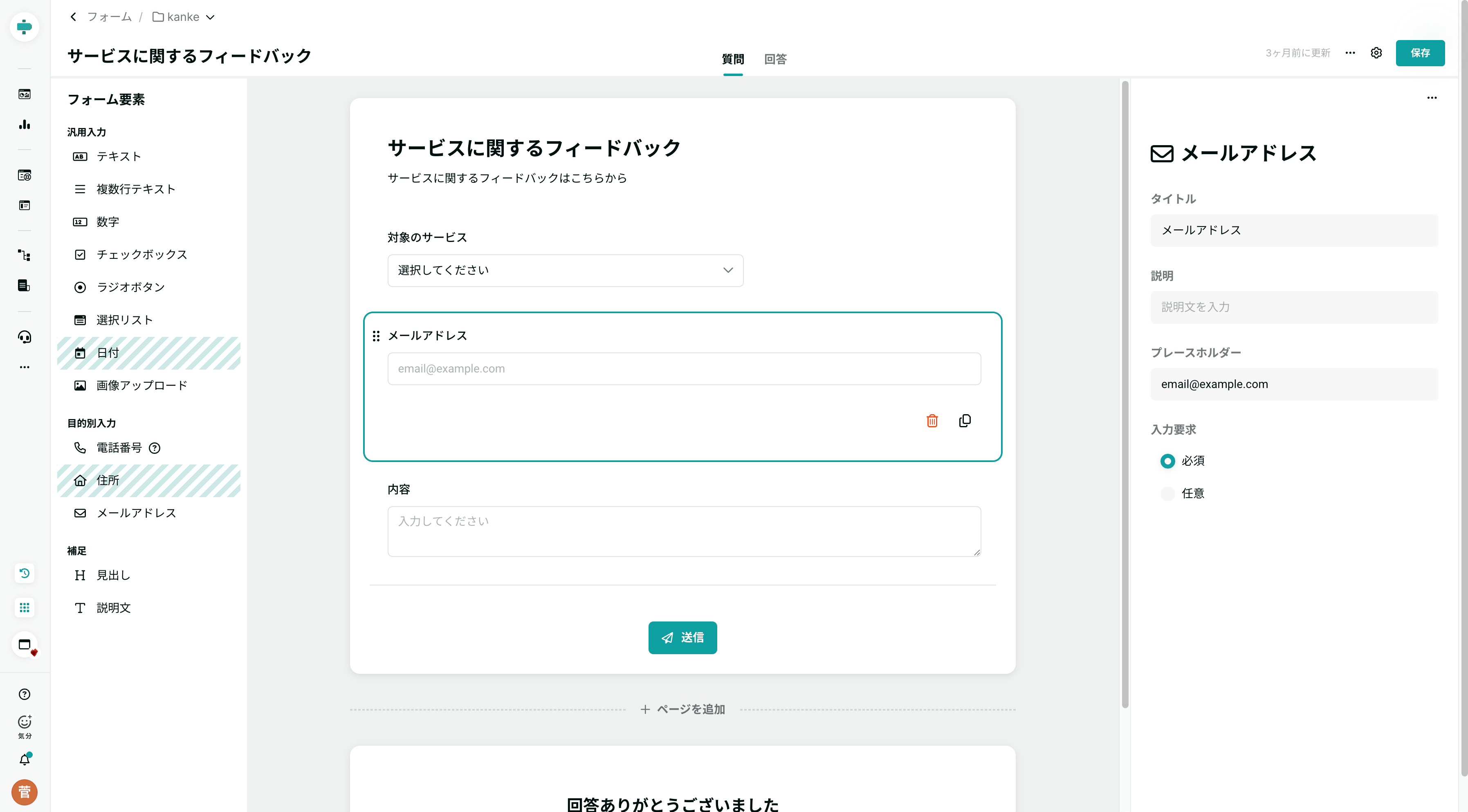Open the notifications bell
Viewport: 1468px width, 812px height.
click(x=25, y=760)
